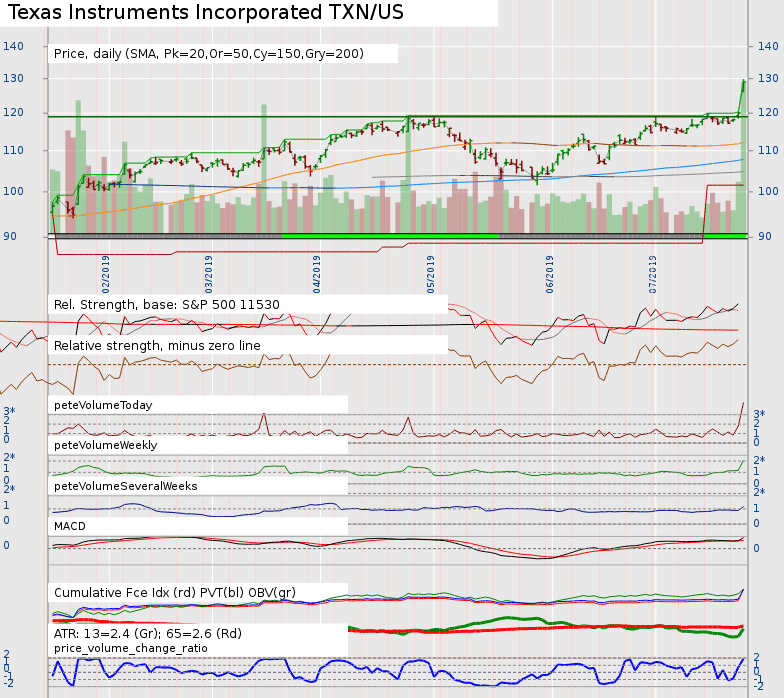Click the tall volume spike bar before 04/2019

(x=264, y=168)
